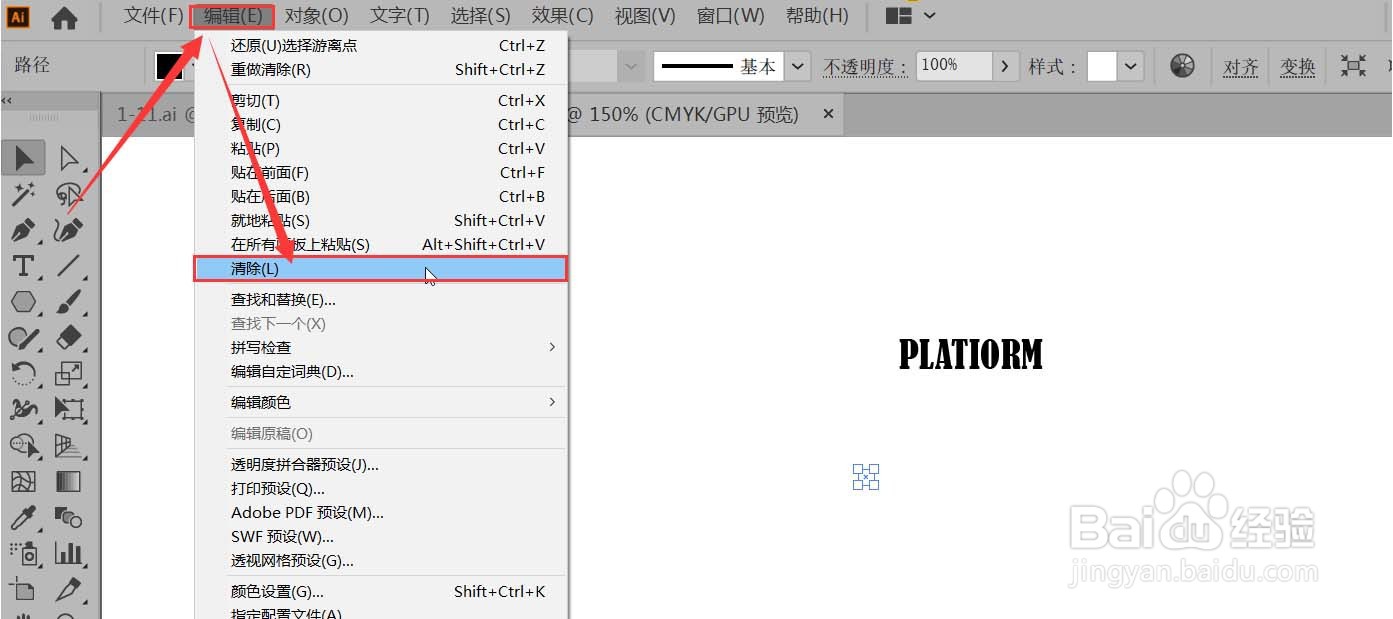Image resolution: width=1393 pixels, height=619 pixels.
Task: Select the Eyedropper tool
Action: click(x=24, y=517)
